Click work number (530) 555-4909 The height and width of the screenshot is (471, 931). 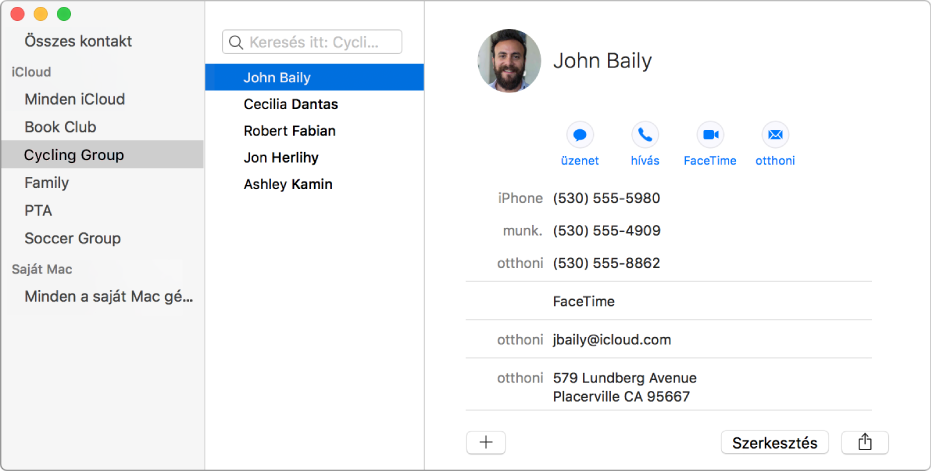606,230
